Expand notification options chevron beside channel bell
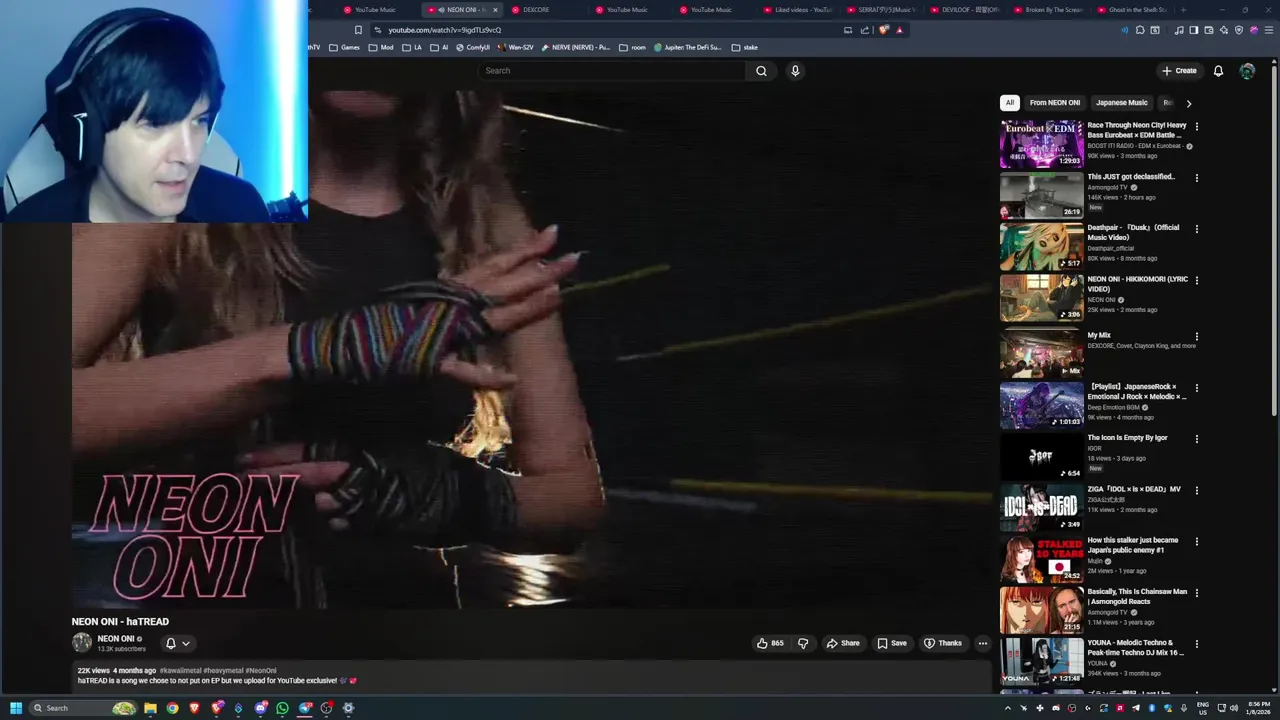Viewport: 1280px width, 720px height. click(x=186, y=643)
